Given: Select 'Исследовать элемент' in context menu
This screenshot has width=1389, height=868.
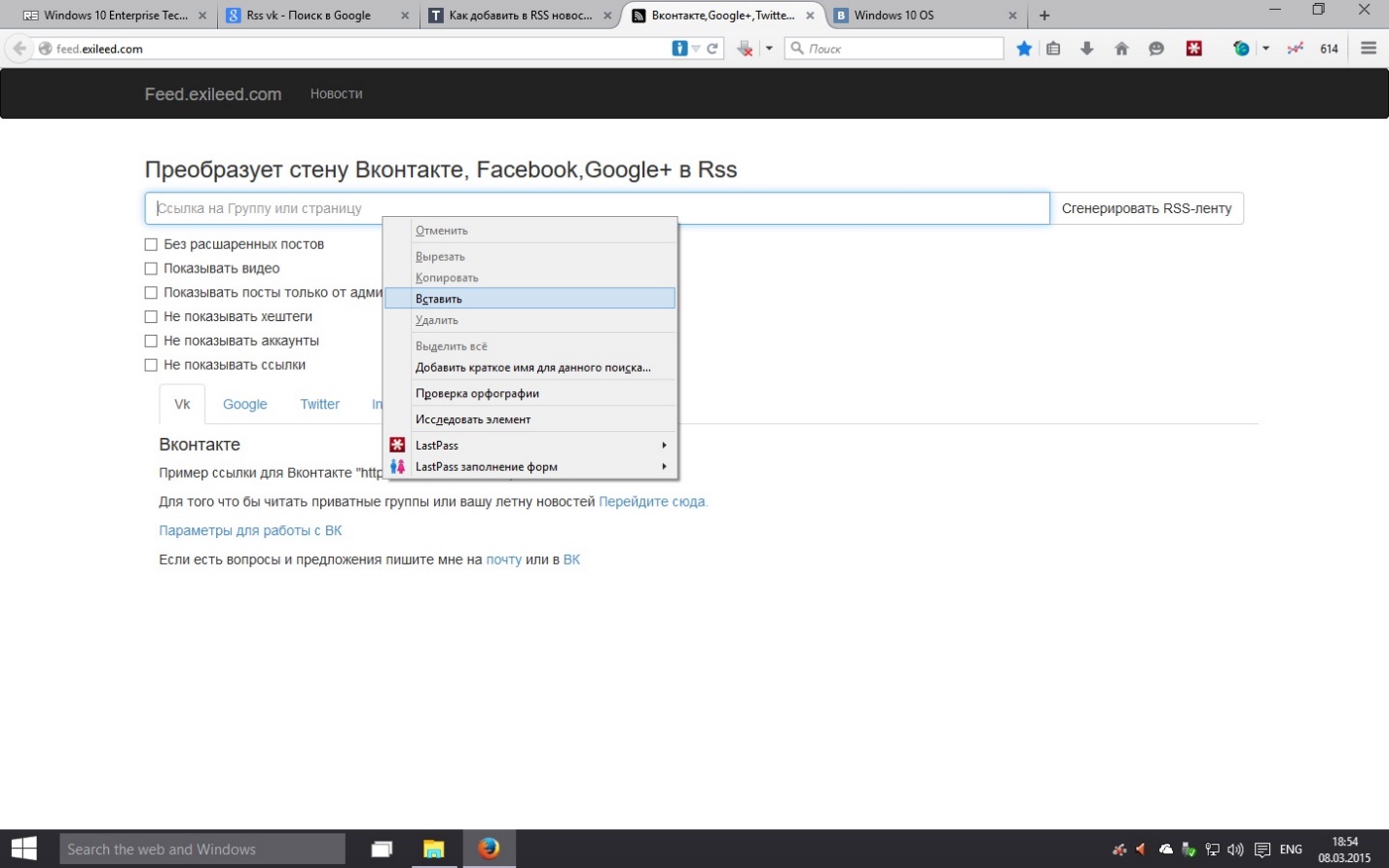Looking at the screenshot, I should point(530,419).
